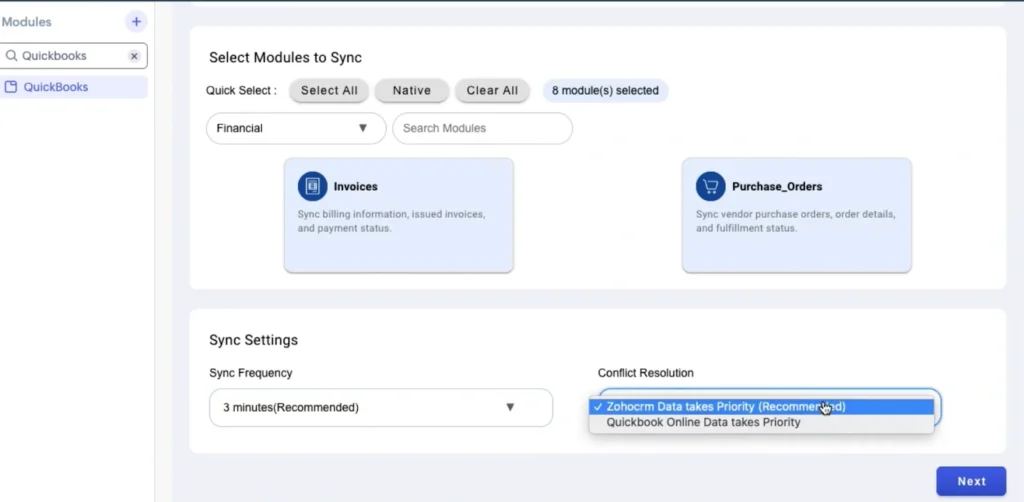Add a new module with plus icon

pyautogui.click(x=136, y=22)
